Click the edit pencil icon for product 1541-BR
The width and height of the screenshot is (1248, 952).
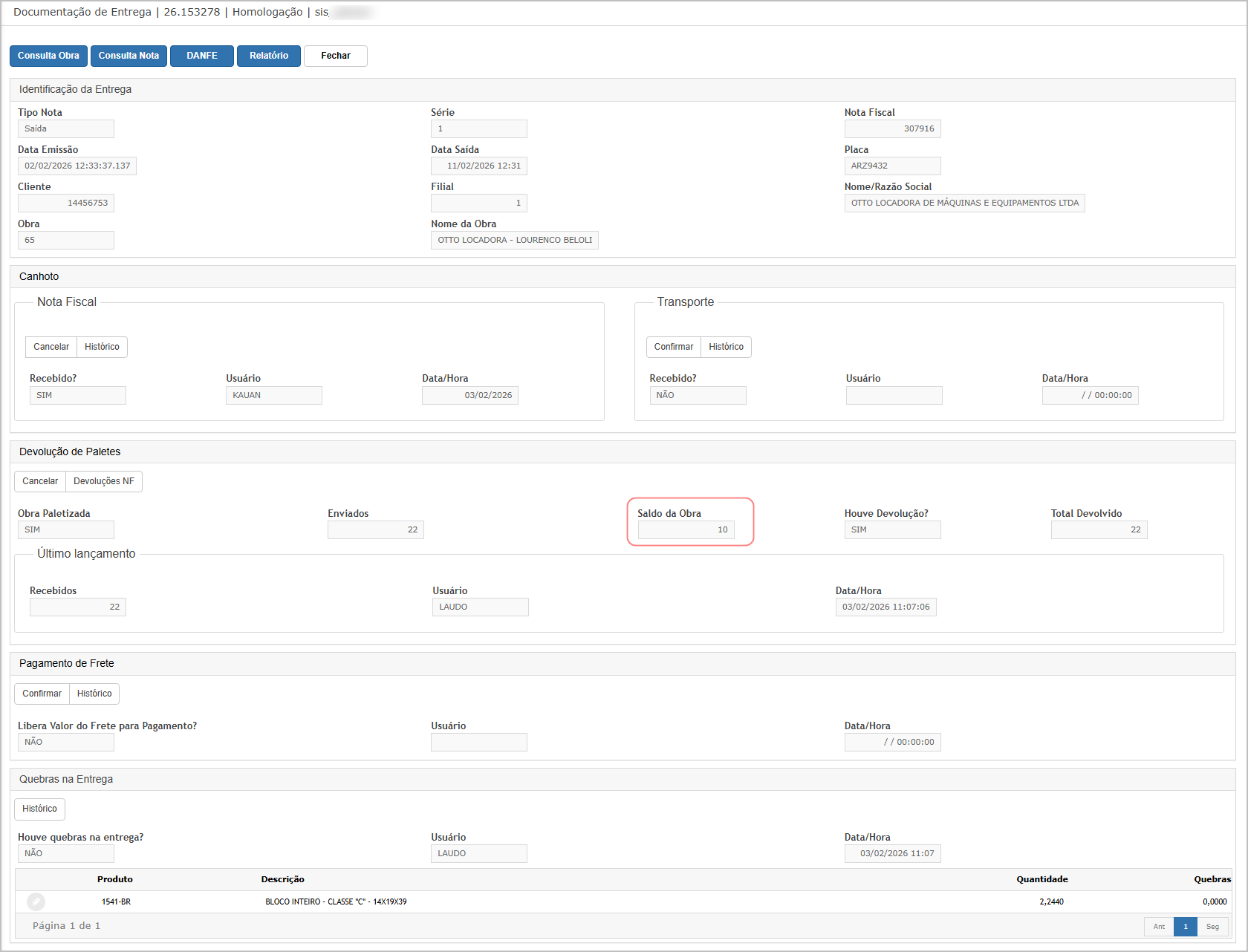[36, 902]
